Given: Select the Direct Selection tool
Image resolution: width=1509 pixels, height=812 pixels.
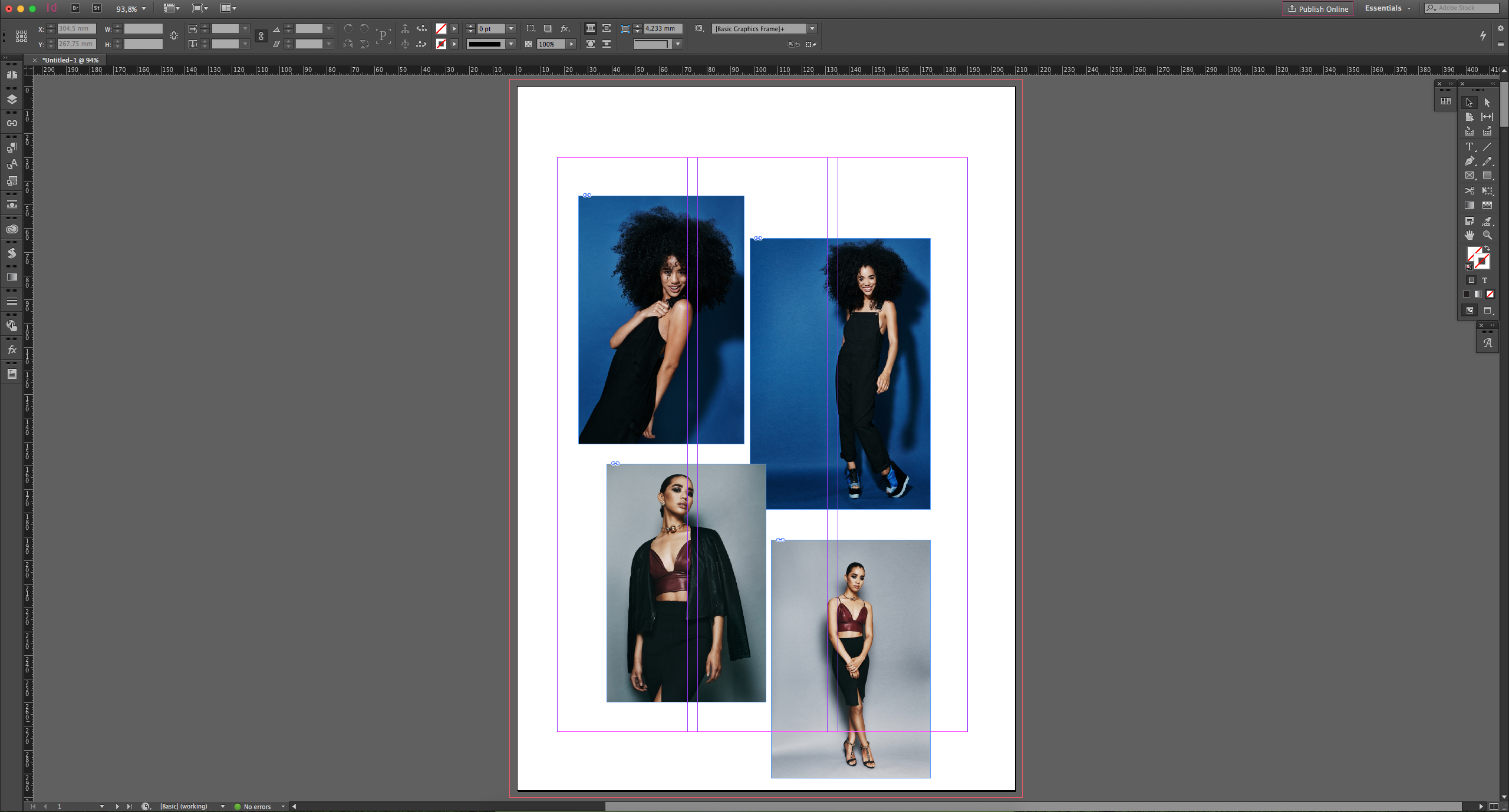Looking at the screenshot, I should [1487, 103].
